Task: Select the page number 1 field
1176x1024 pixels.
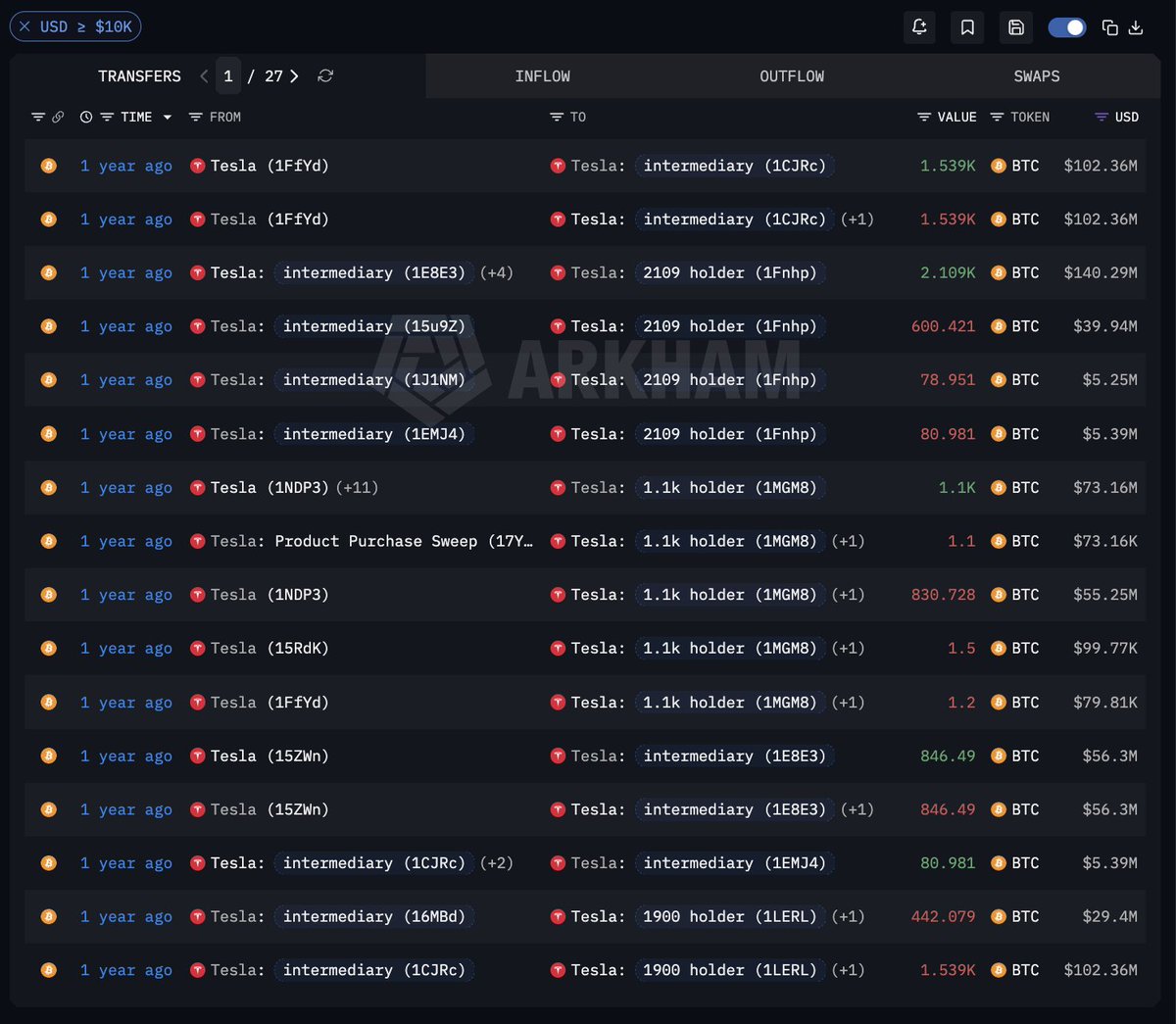Action: (228, 75)
